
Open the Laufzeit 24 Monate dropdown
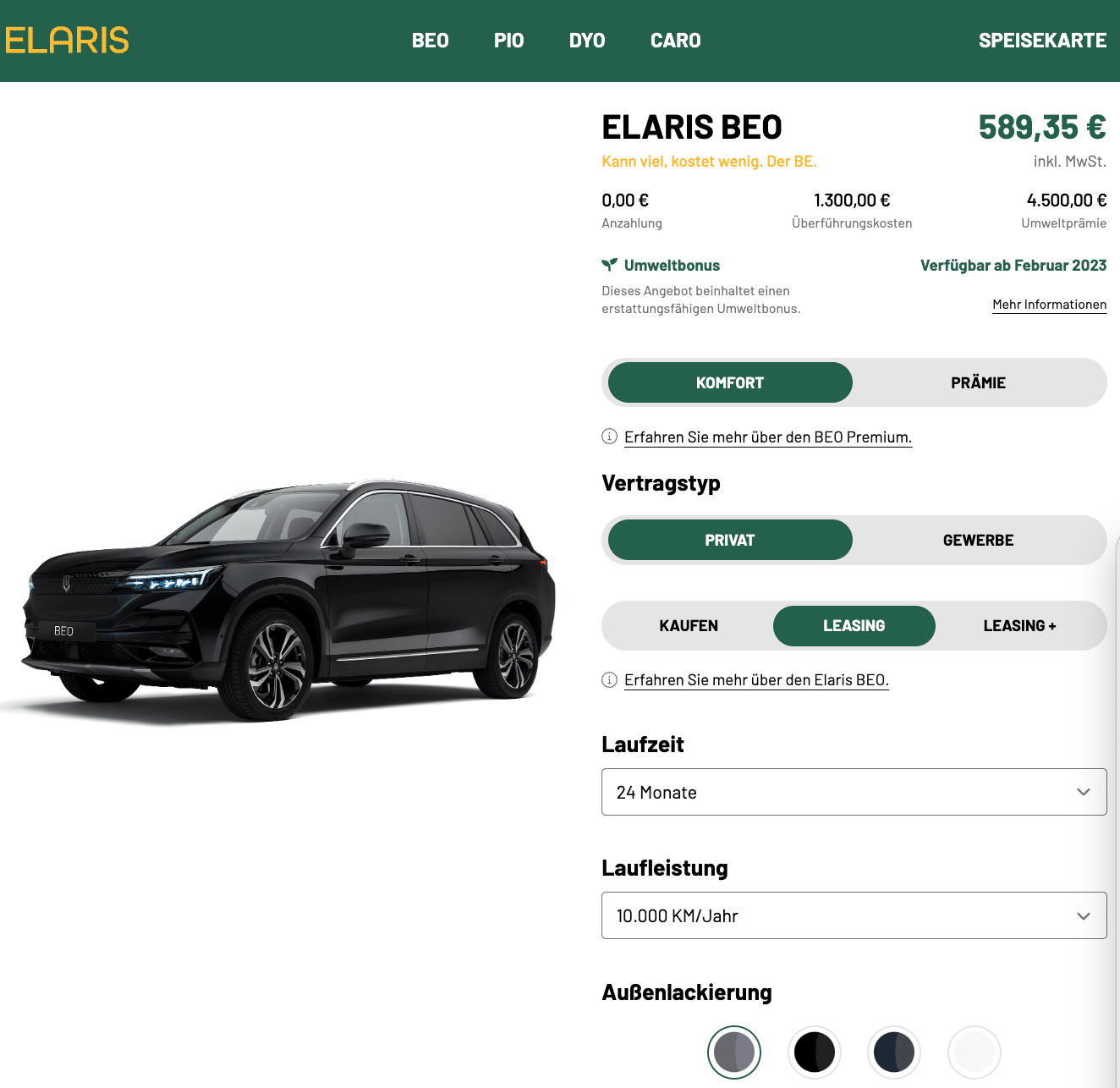pos(854,792)
